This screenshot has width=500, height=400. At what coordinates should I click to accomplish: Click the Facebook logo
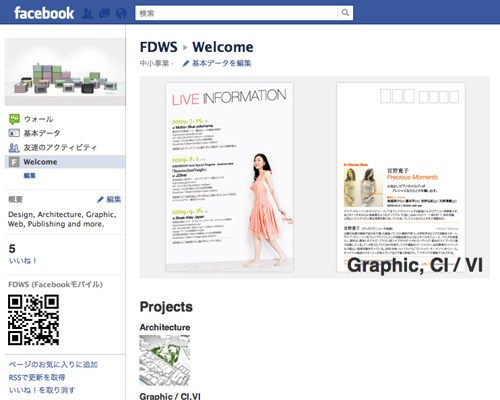tap(44, 13)
